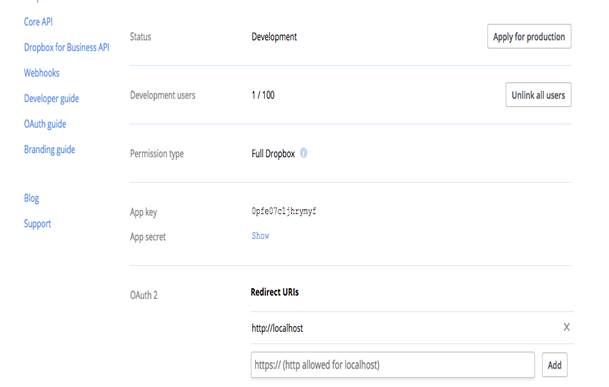Open the Developer guide

click(x=51, y=98)
